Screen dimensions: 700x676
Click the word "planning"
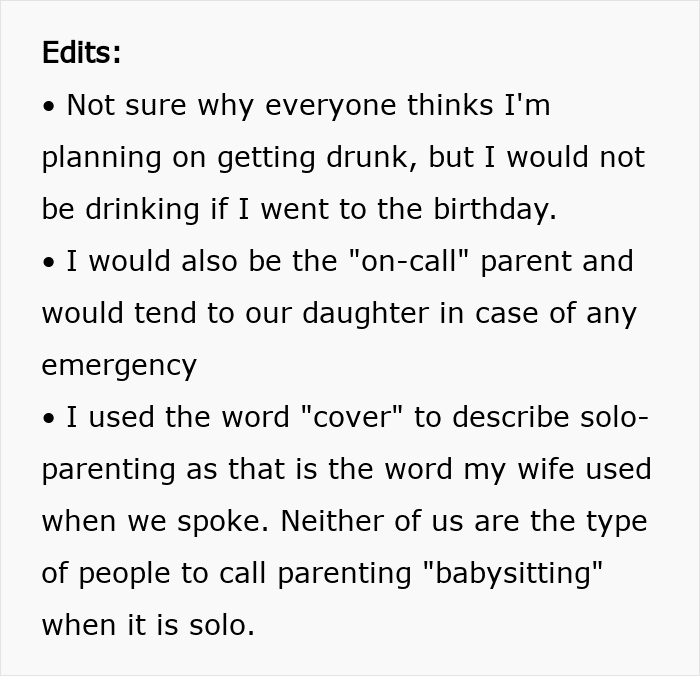(x=101, y=158)
